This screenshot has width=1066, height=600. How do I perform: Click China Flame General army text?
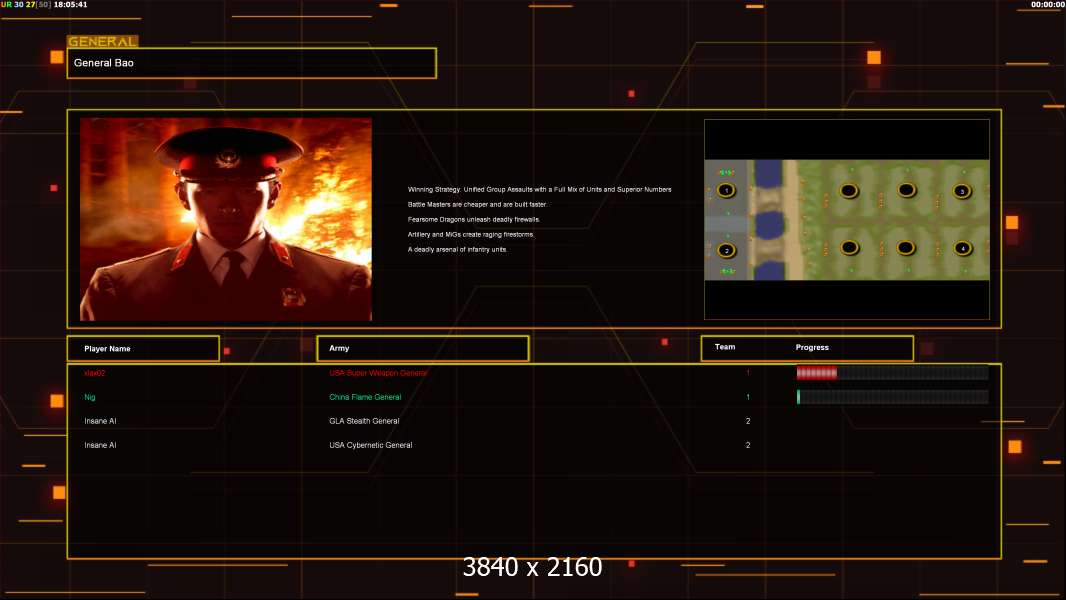tap(365, 398)
